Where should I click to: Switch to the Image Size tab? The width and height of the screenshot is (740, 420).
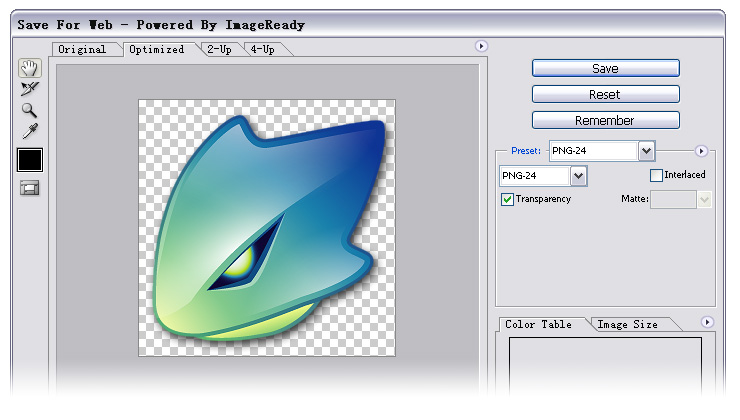tap(627, 325)
